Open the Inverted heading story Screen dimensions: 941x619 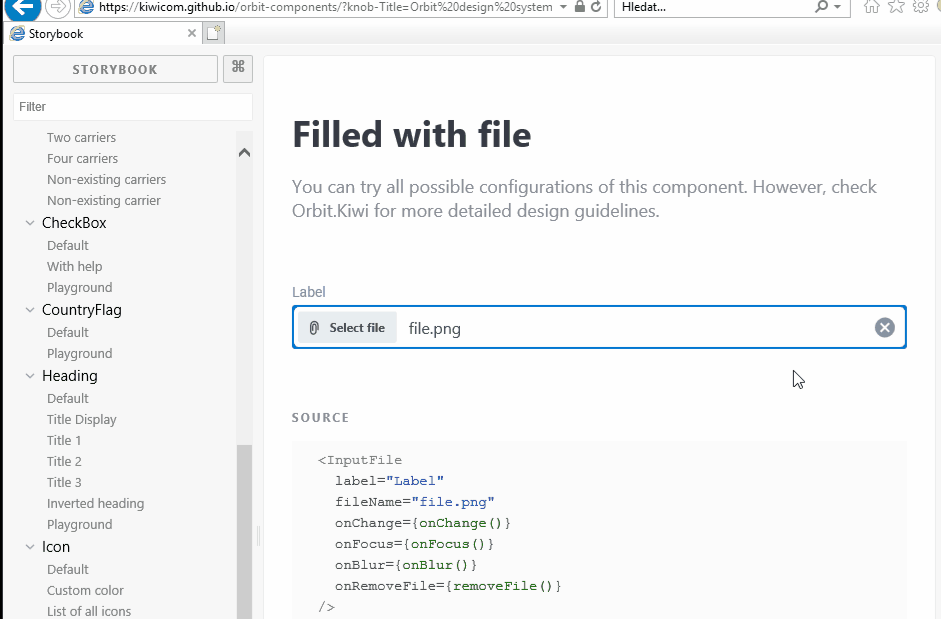click(95, 503)
